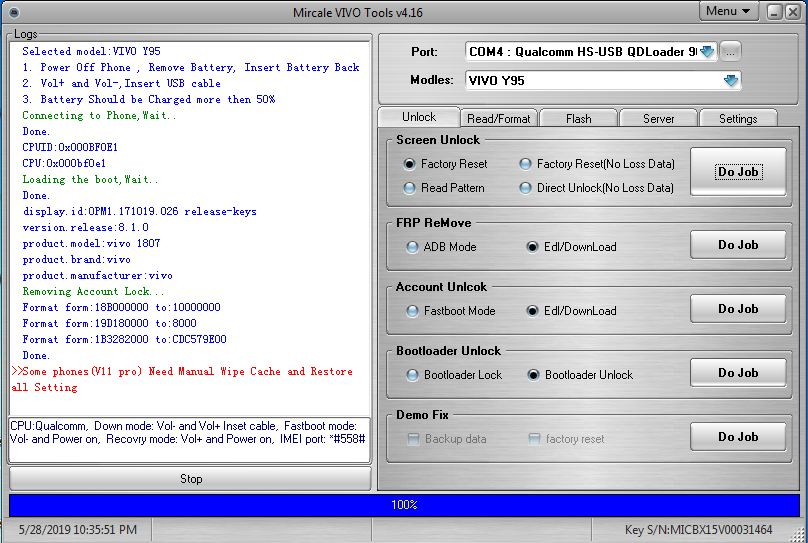Click the app icon in the title bar
Viewport: 808px width, 543px height.
[14, 12]
